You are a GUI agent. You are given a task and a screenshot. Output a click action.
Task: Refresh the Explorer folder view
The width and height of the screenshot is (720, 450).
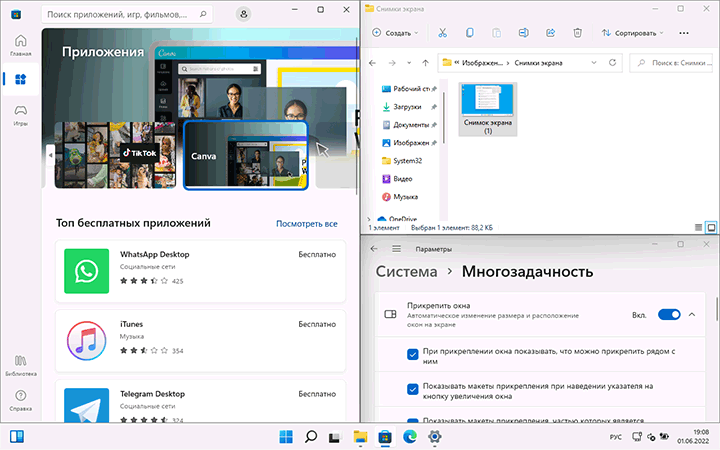click(612, 62)
